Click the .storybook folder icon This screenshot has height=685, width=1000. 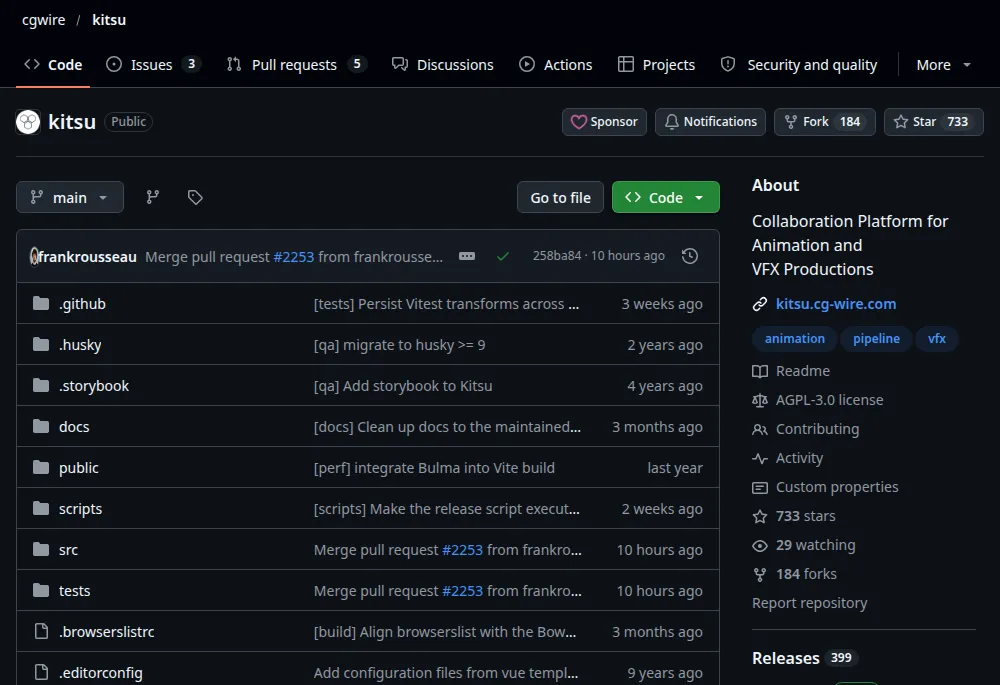(x=41, y=385)
